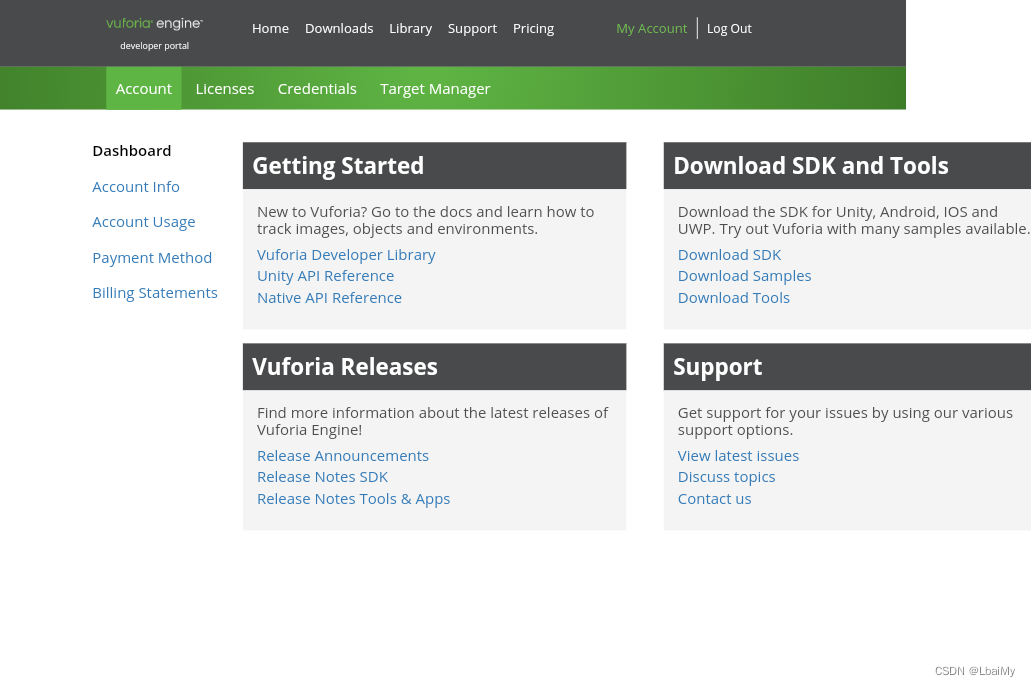Open Support in the top navigation
This screenshot has width=1031, height=687.
pyautogui.click(x=472, y=29)
